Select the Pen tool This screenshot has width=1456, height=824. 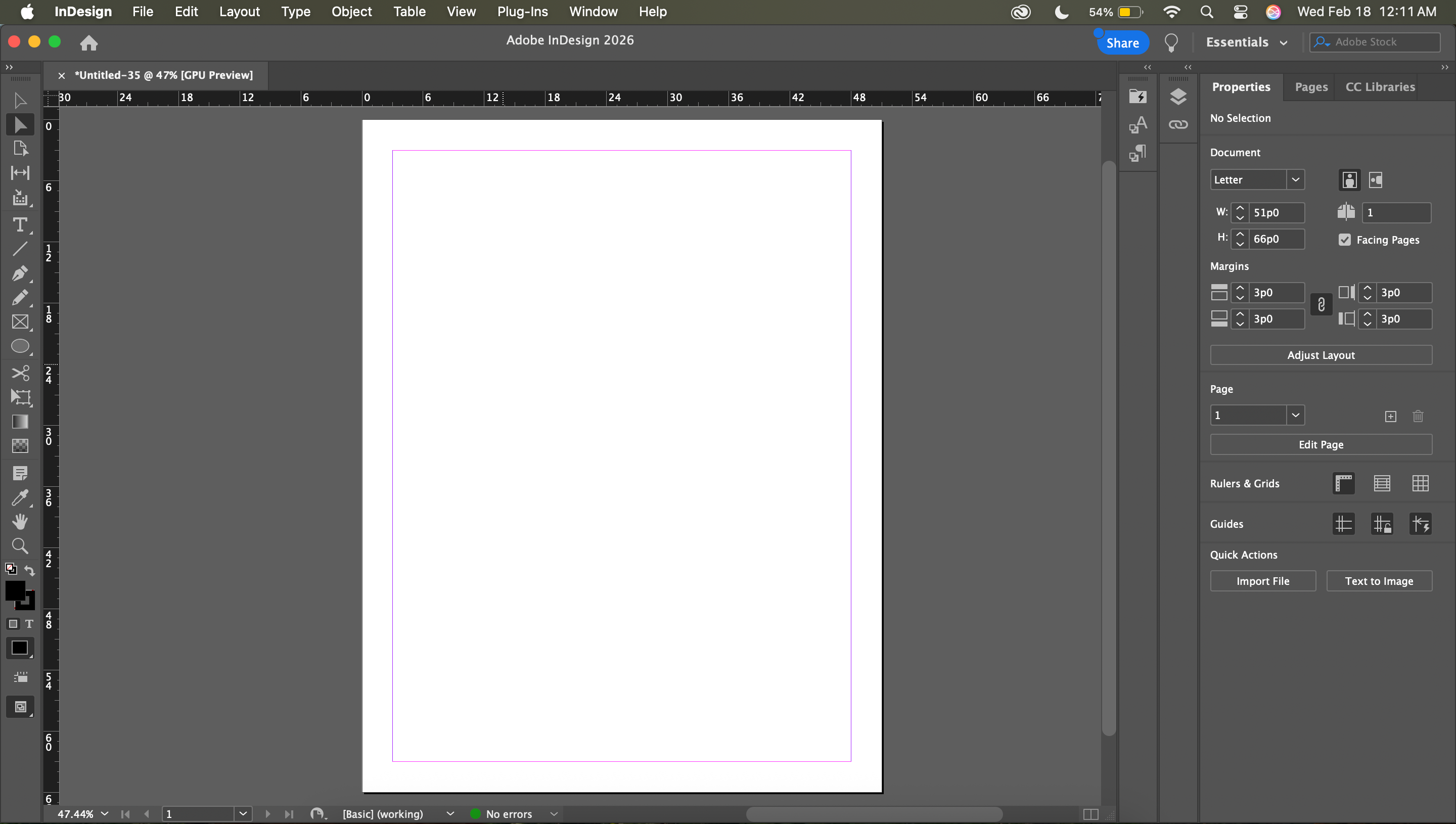[20, 273]
